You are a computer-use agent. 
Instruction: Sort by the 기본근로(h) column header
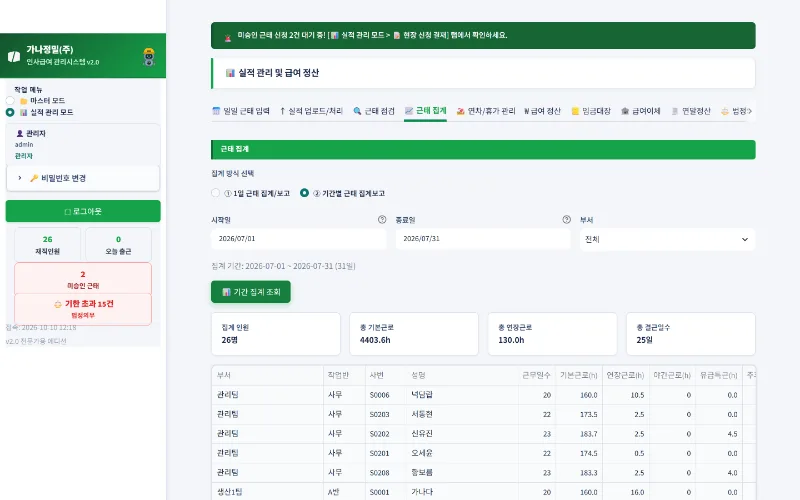coord(579,375)
